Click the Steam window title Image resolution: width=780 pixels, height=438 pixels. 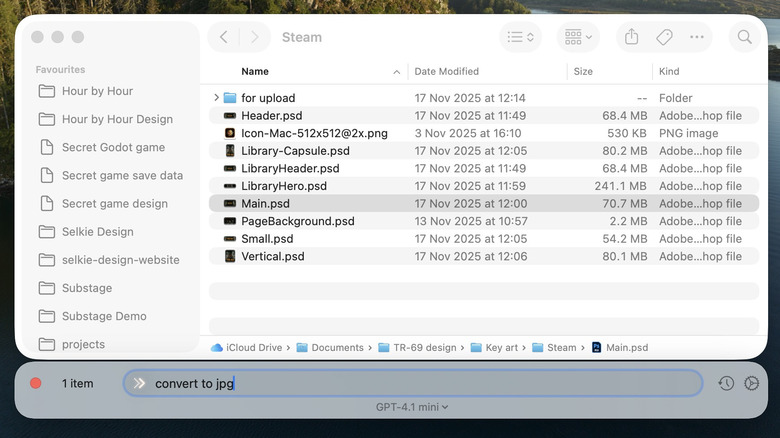(302, 37)
